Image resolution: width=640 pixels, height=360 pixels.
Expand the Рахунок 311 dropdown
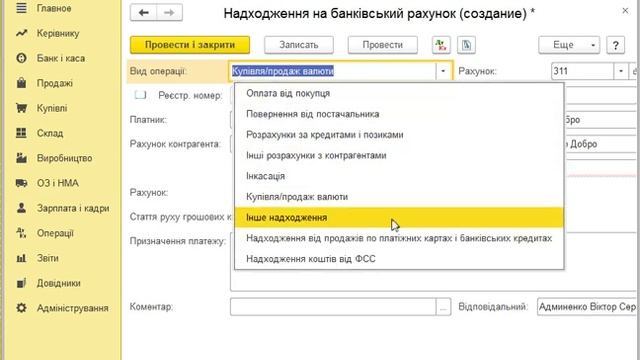coord(621,71)
